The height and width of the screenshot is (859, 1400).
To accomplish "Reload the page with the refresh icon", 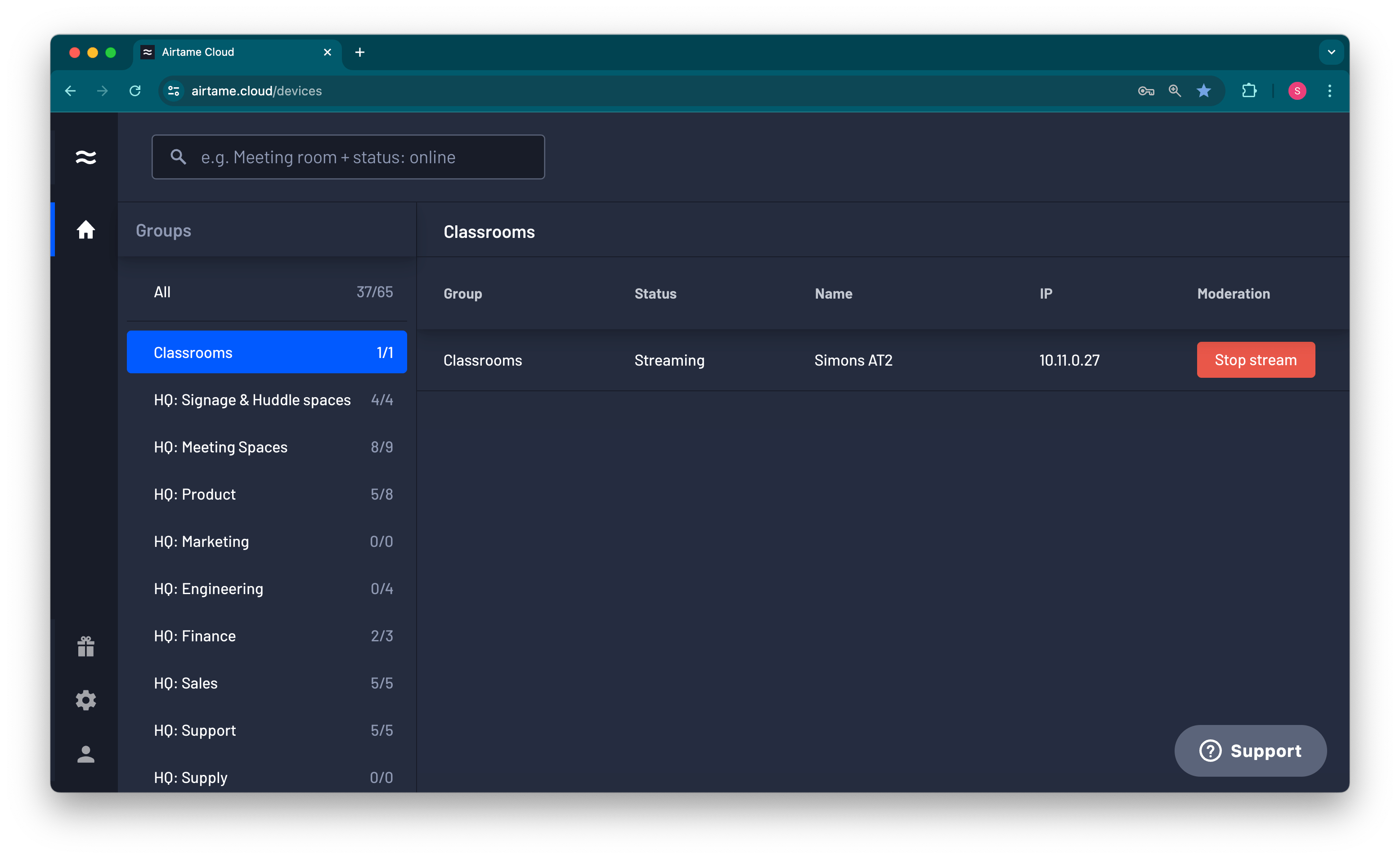I will point(135,91).
